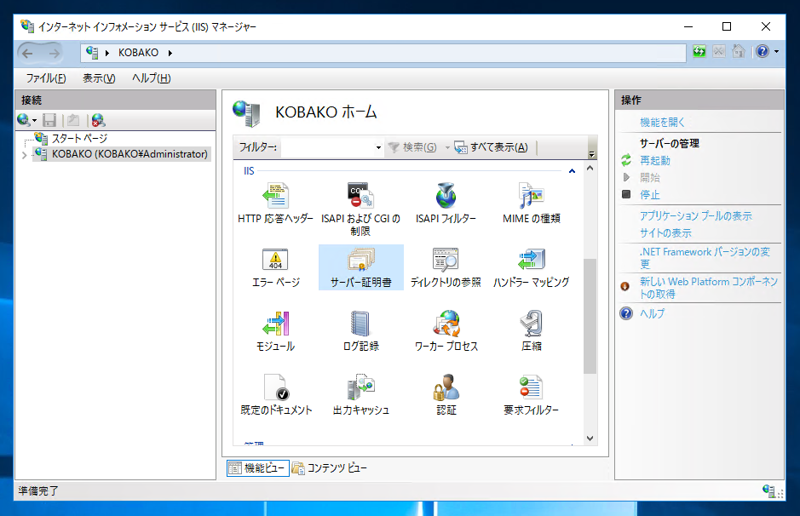
Task: Click the status bar network icon
Action: 769,490
